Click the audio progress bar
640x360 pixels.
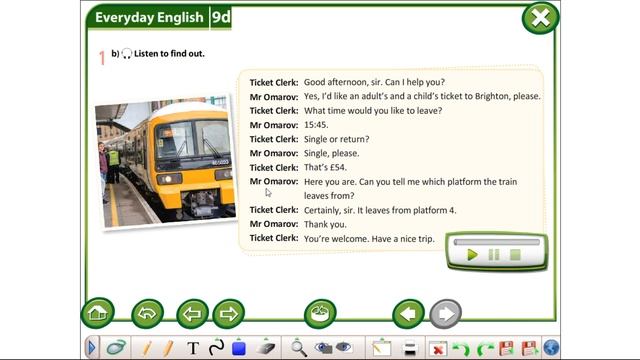click(x=496, y=242)
